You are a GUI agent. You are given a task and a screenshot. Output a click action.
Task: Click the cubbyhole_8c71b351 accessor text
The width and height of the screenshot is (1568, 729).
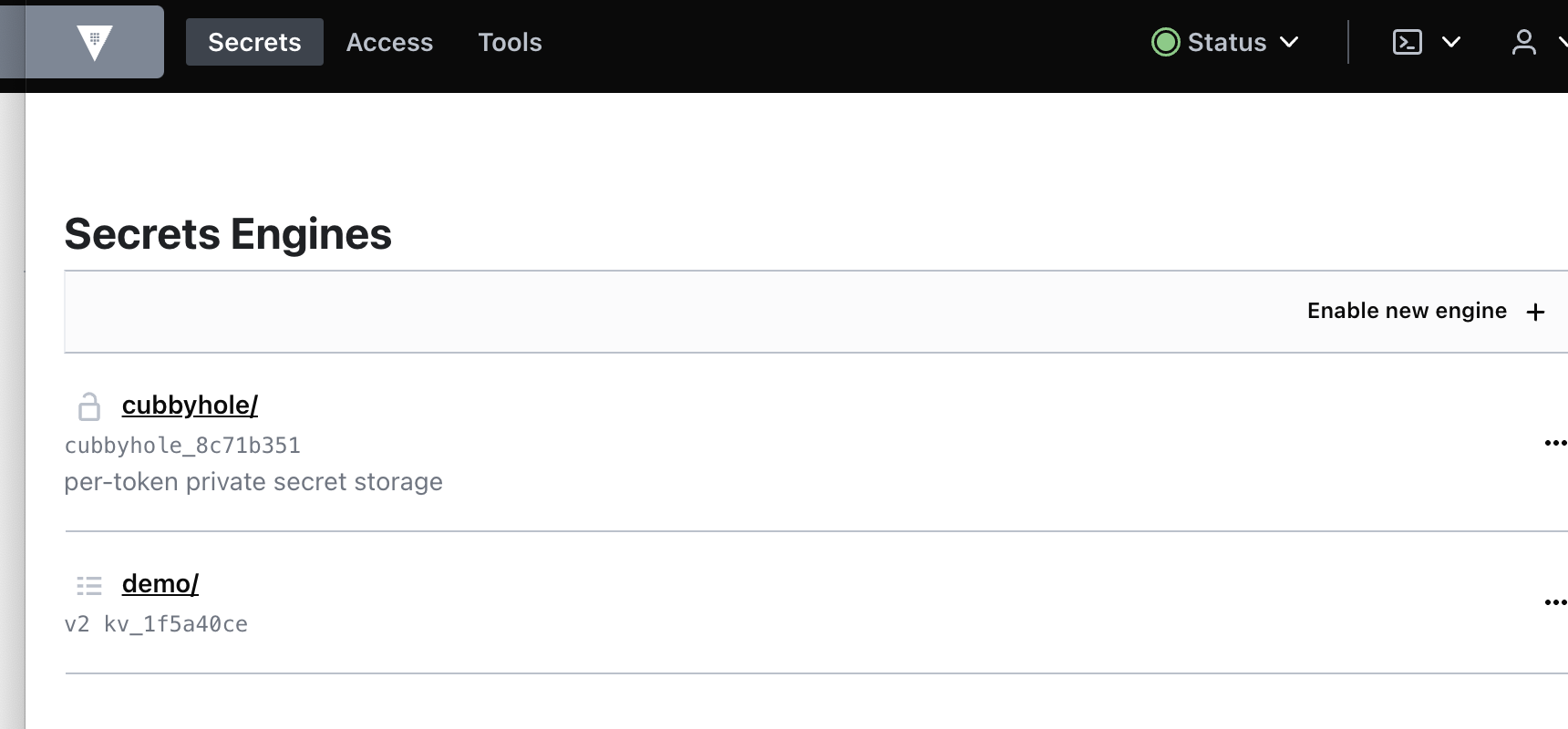pyautogui.click(x=182, y=446)
